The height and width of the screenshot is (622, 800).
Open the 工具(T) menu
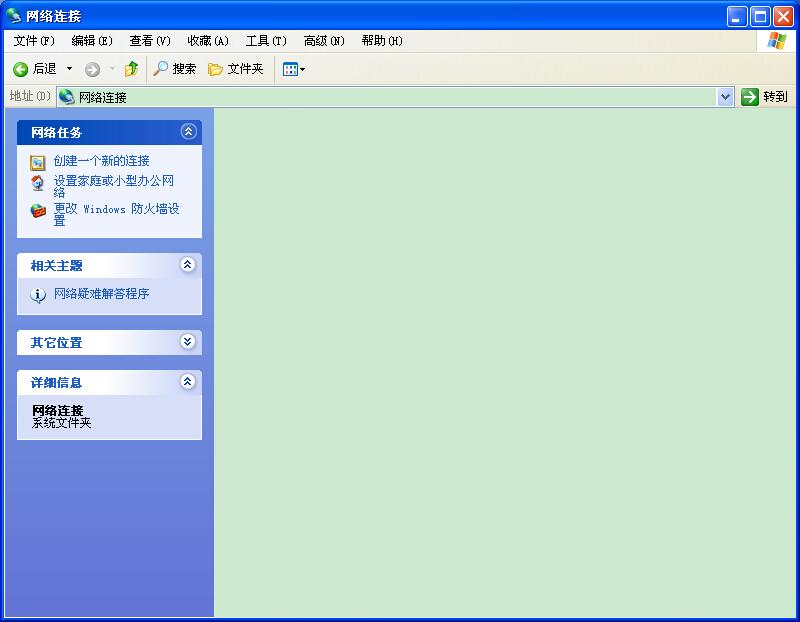click(266, 41)
